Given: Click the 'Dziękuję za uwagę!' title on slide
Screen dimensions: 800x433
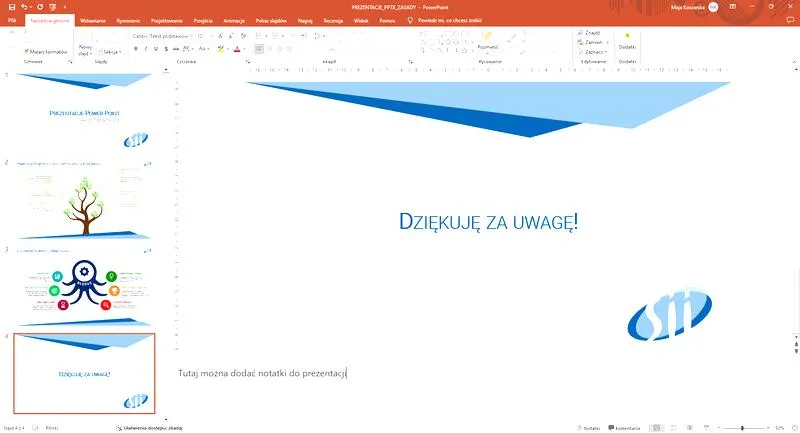Looking at the screenshot, I should click(x=488, y=222).
